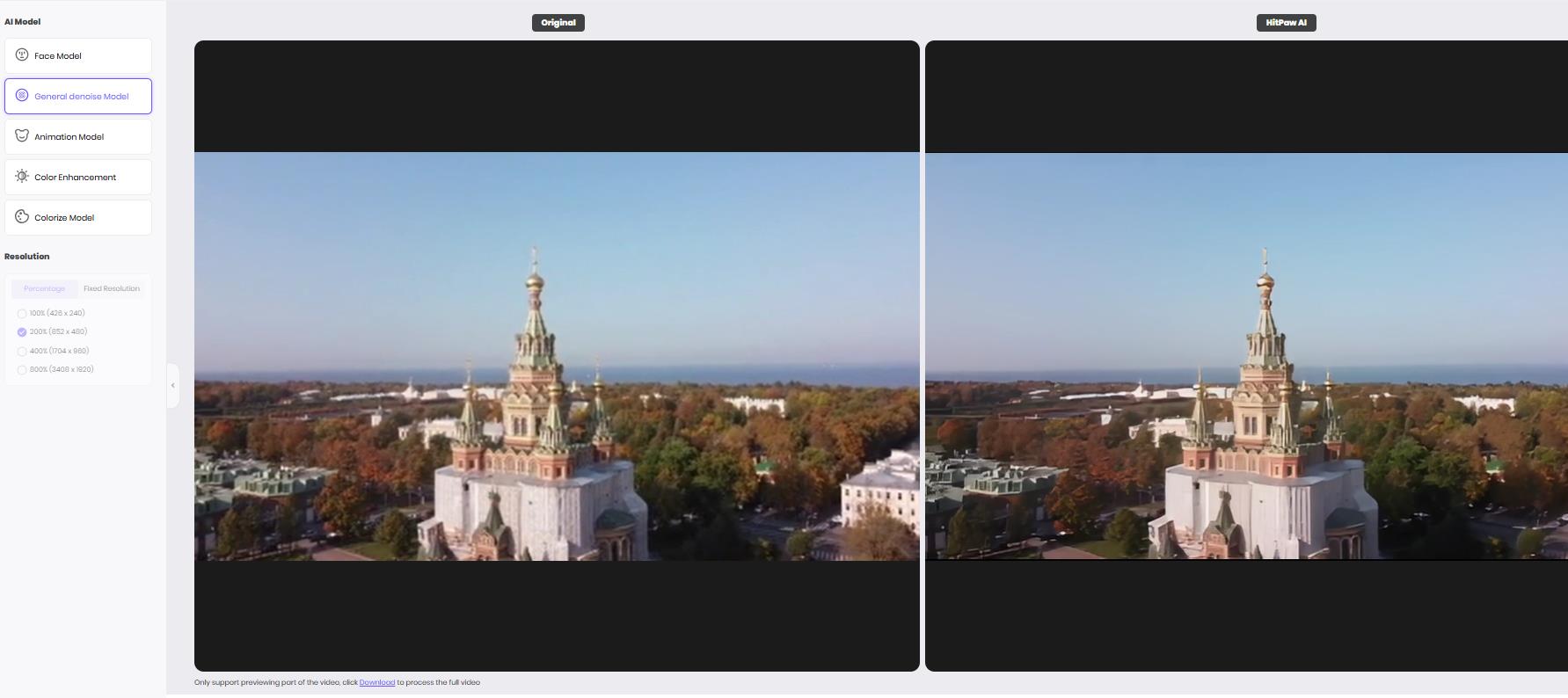Collapse the left sidebar panel arrow
Image resolution: width=1568 pixels, height=698 pixels.
[x=173, y=385]
